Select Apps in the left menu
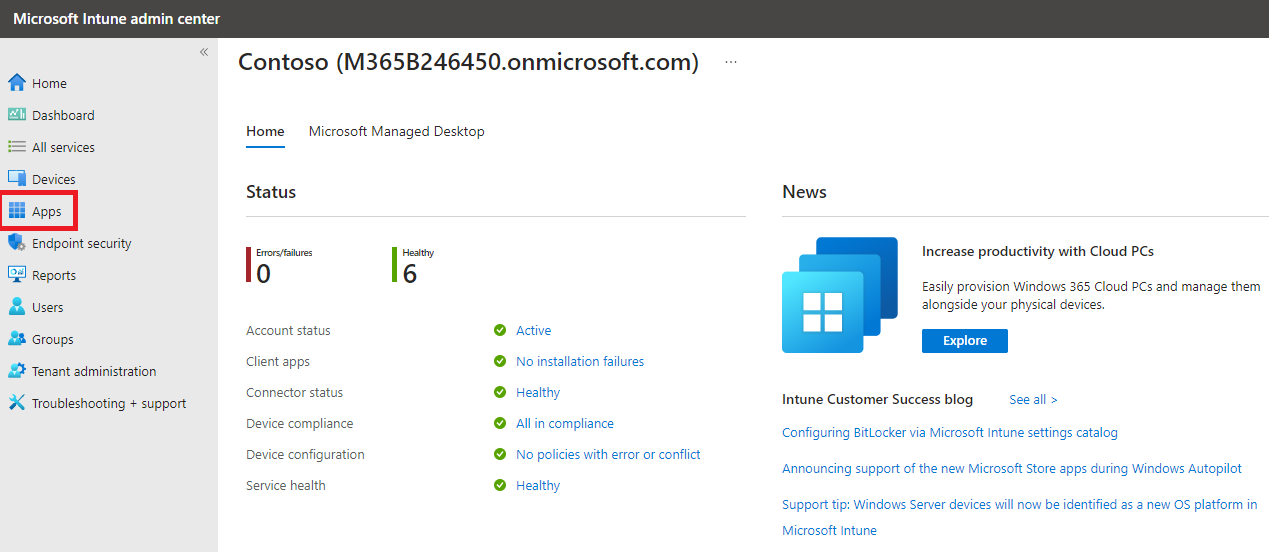 (46, 211)
